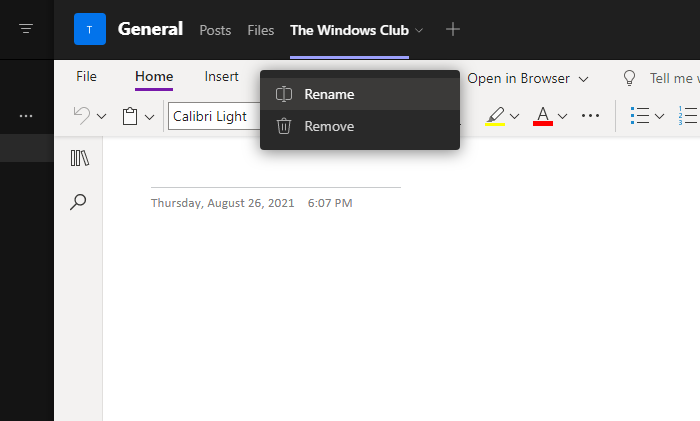This screenshot has width=700, height=421.
Task: Click the team avatar tile T
Action: point(90,29)
